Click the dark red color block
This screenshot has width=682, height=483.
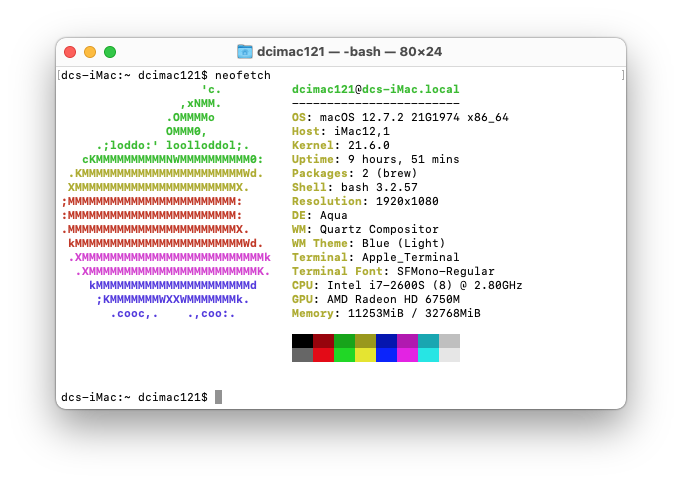tap(323, 341)
